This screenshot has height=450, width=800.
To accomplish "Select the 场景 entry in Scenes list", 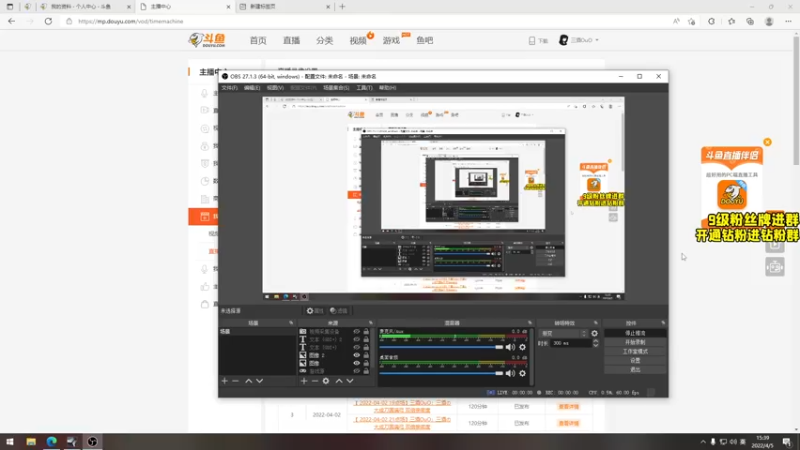I will coord(257,332).
